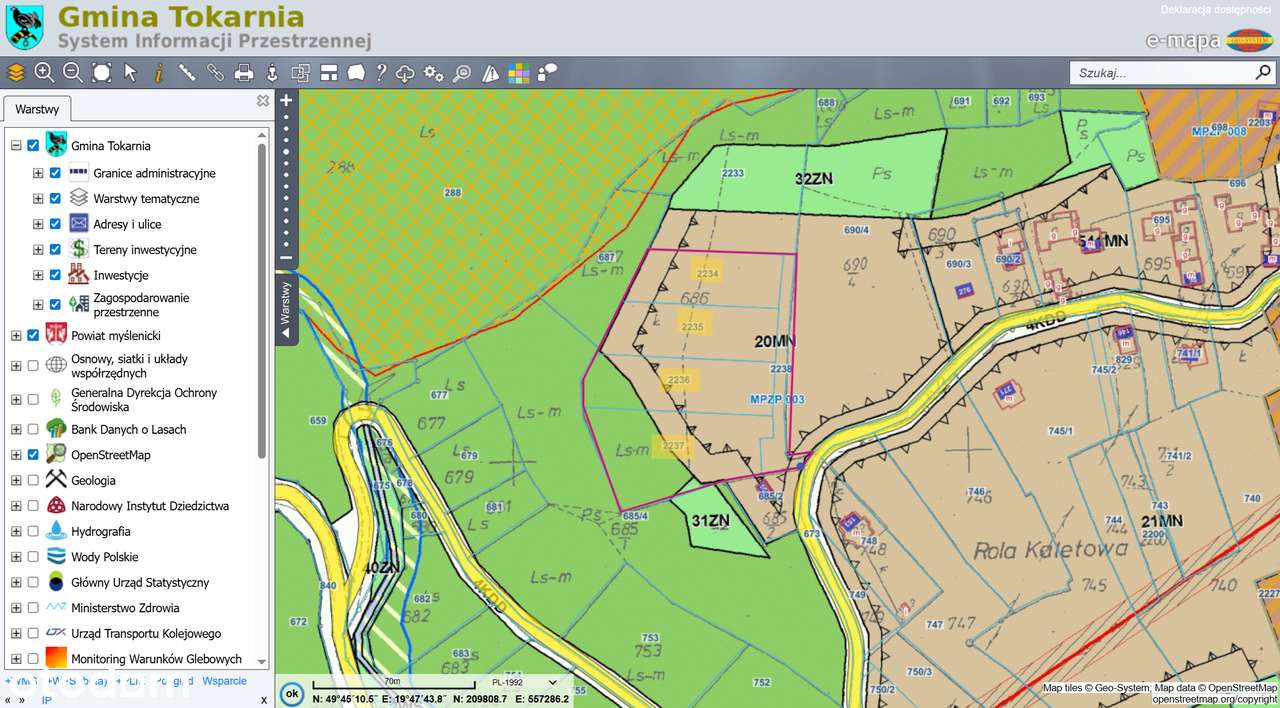
Task: Click the full extent view tool
Action: tap(101, 72)
